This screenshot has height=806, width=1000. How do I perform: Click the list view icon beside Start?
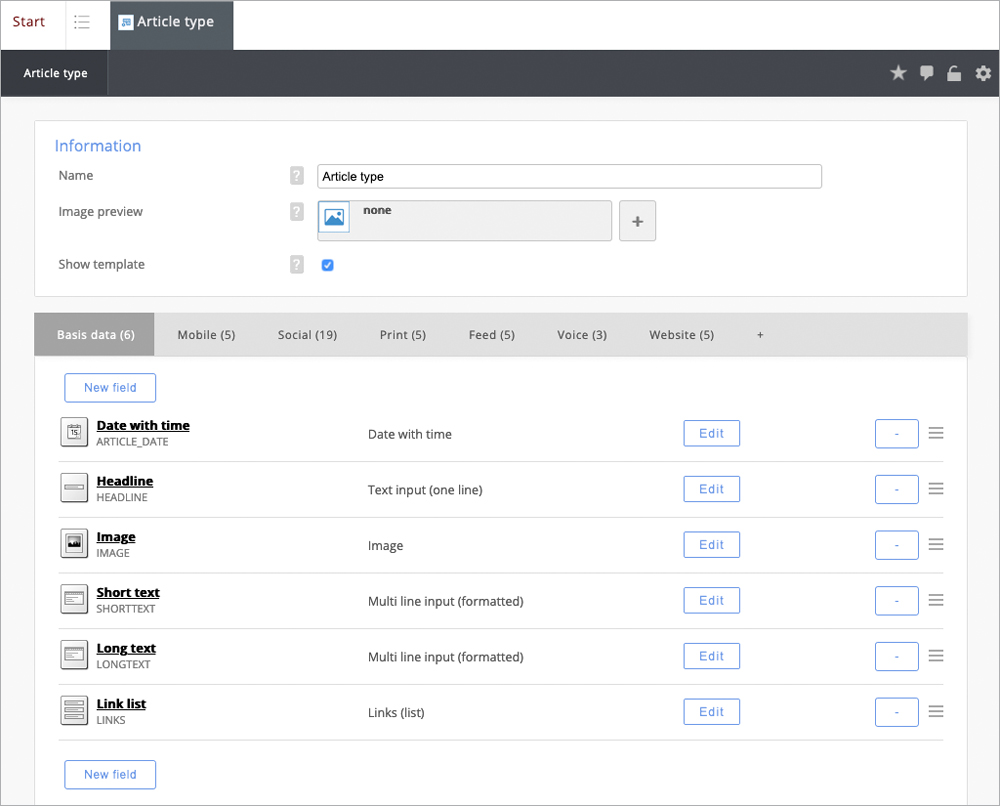(82, 22)
